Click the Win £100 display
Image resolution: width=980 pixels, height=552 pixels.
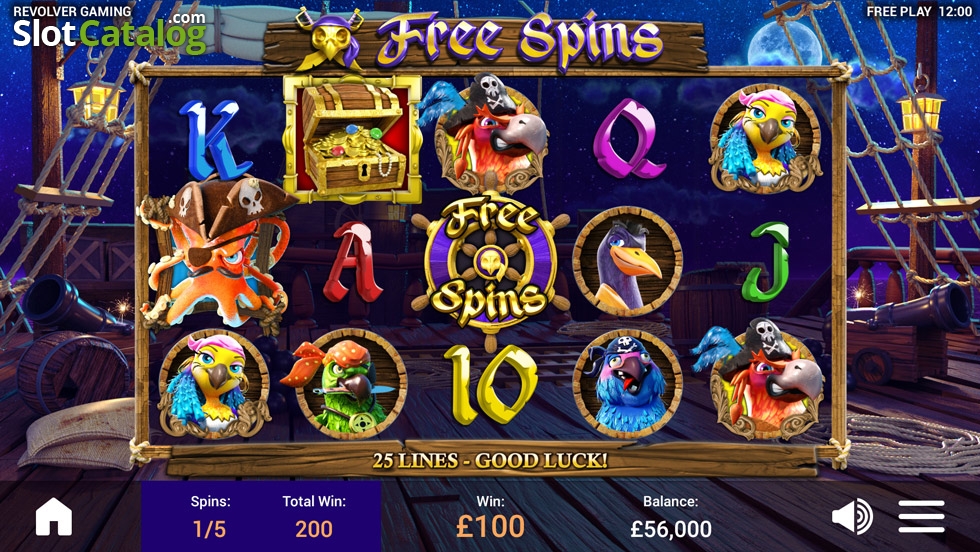[491, 517]
